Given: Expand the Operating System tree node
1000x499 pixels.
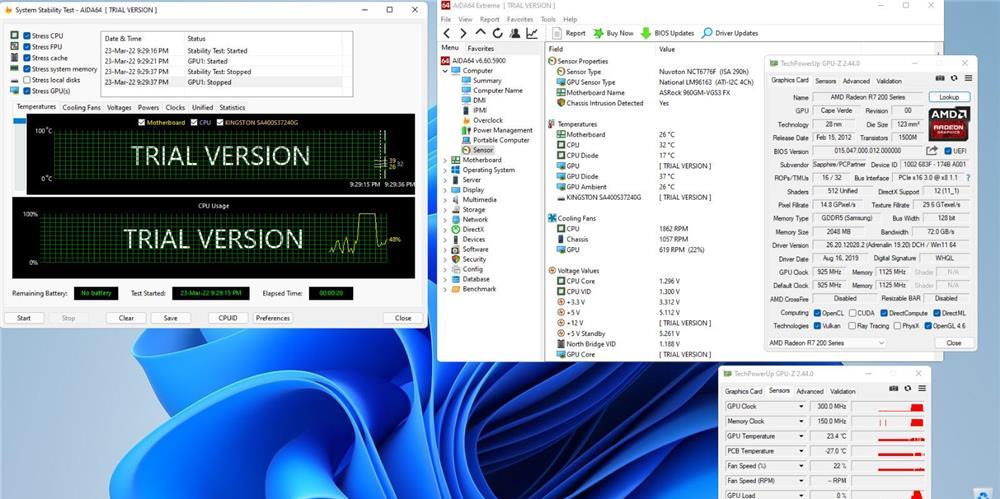Looking at the screenshot, I should tap(445, 170).
